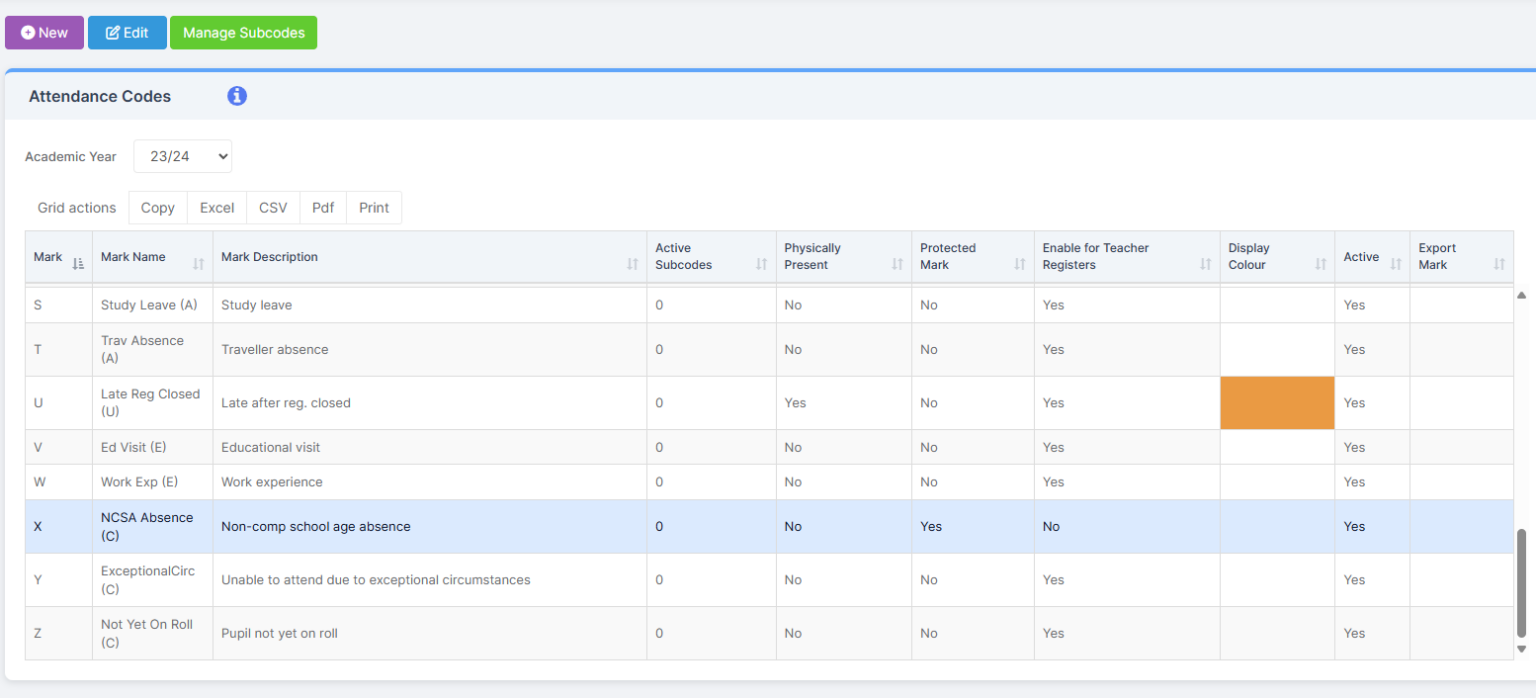Screen dimensions: 1536x698
Task: Open Manage Subcodes
Action: 243,32
